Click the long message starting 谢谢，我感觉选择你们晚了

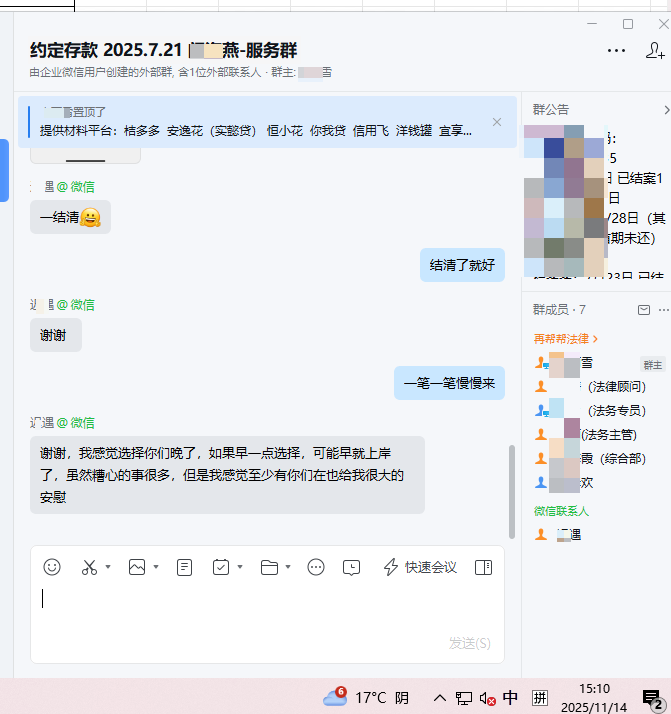pos(227,475)
